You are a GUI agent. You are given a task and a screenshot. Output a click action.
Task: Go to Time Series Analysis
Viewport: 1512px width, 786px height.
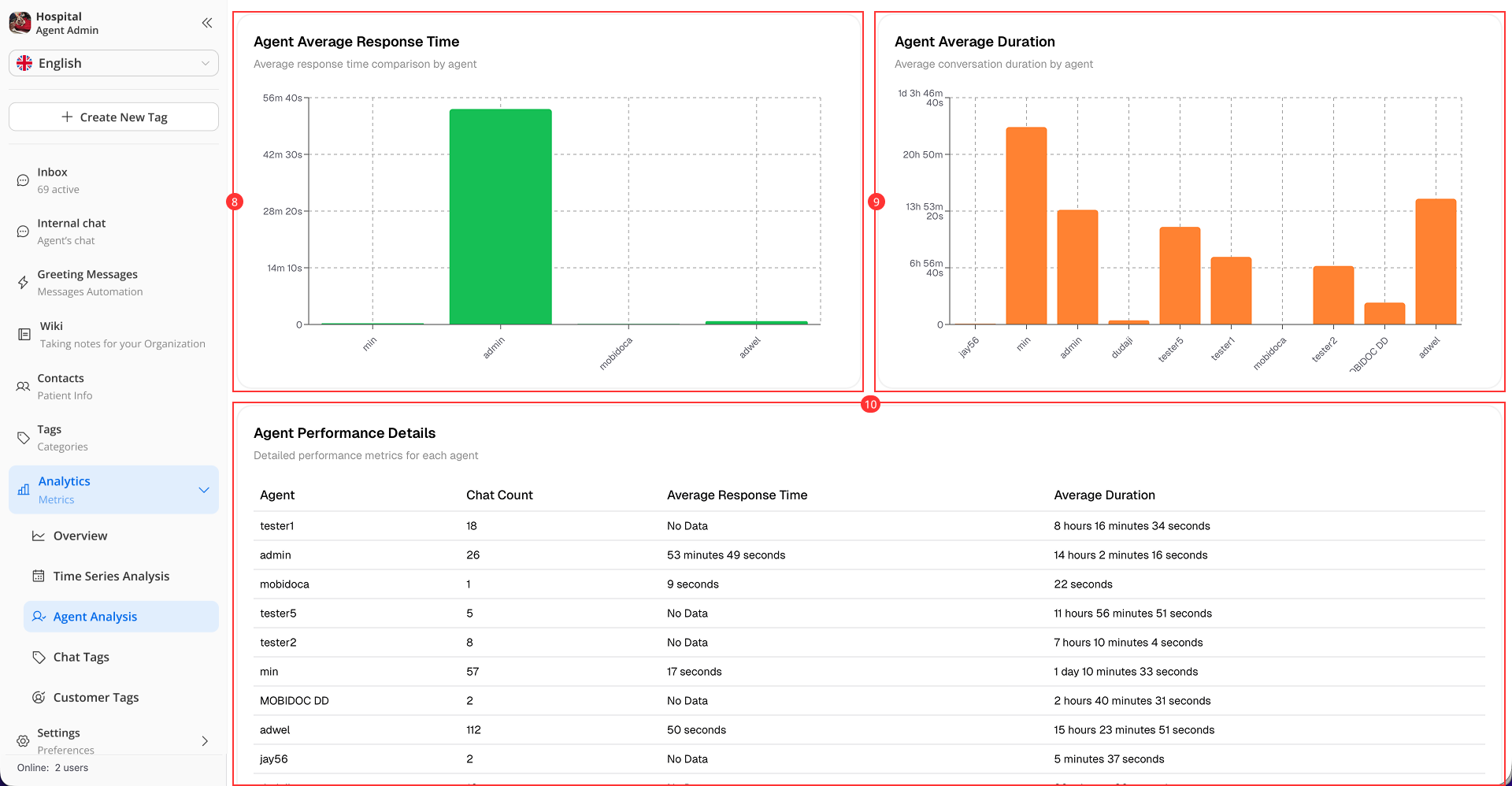[111, 577]
